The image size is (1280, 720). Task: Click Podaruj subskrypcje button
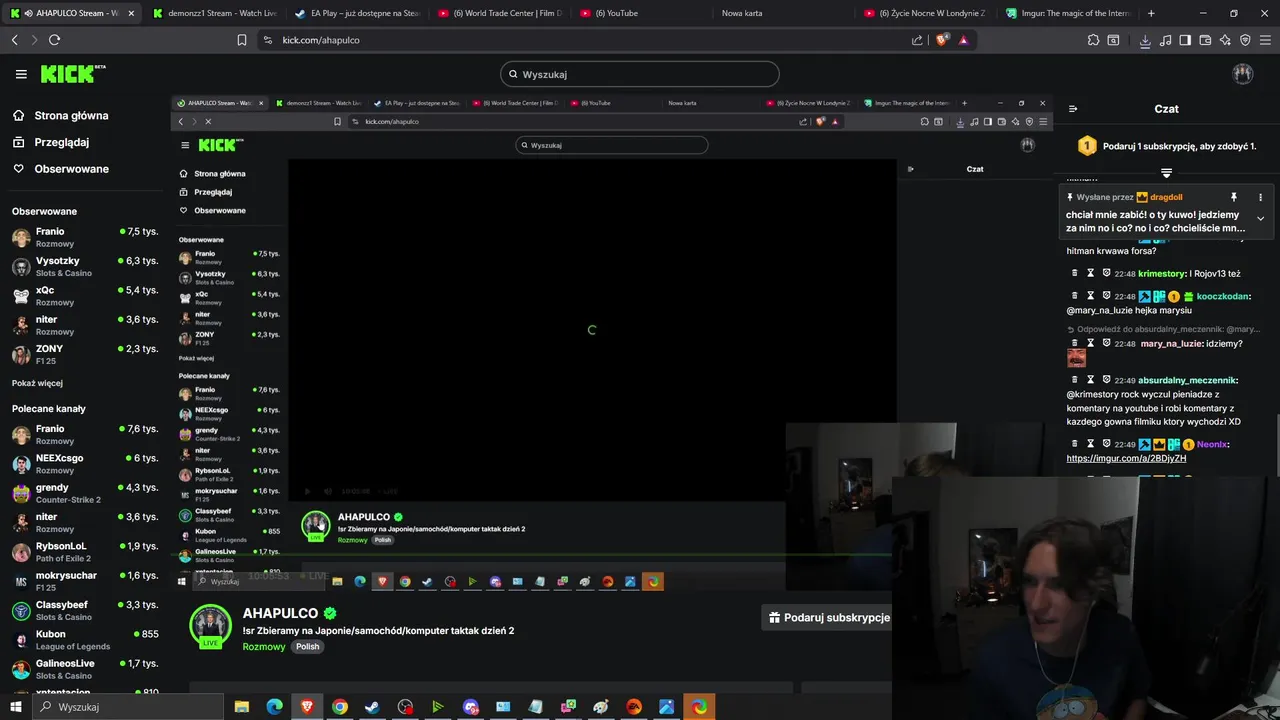tap(828, 617)
